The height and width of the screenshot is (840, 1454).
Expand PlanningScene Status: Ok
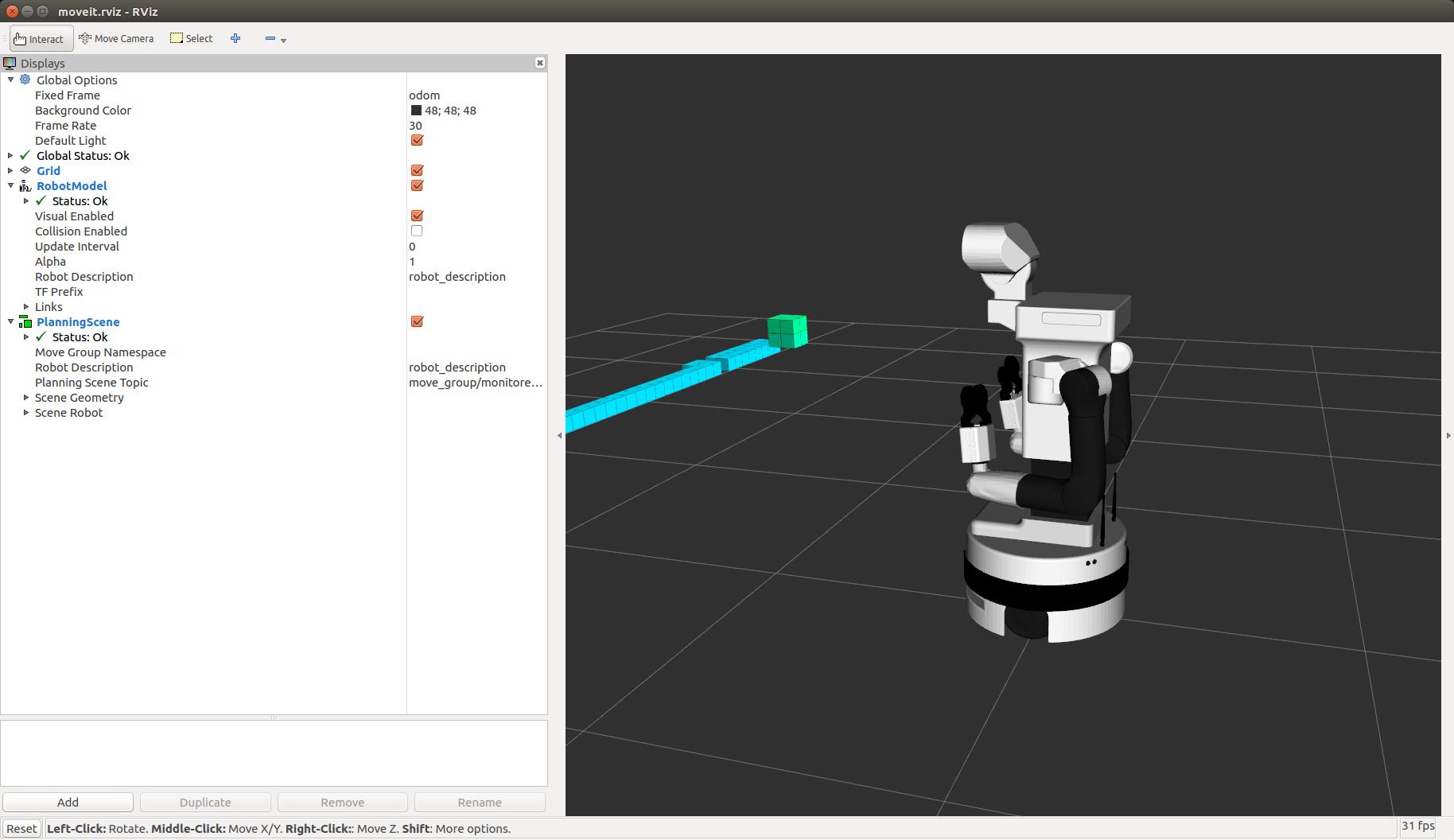click(x=26, y=336)
